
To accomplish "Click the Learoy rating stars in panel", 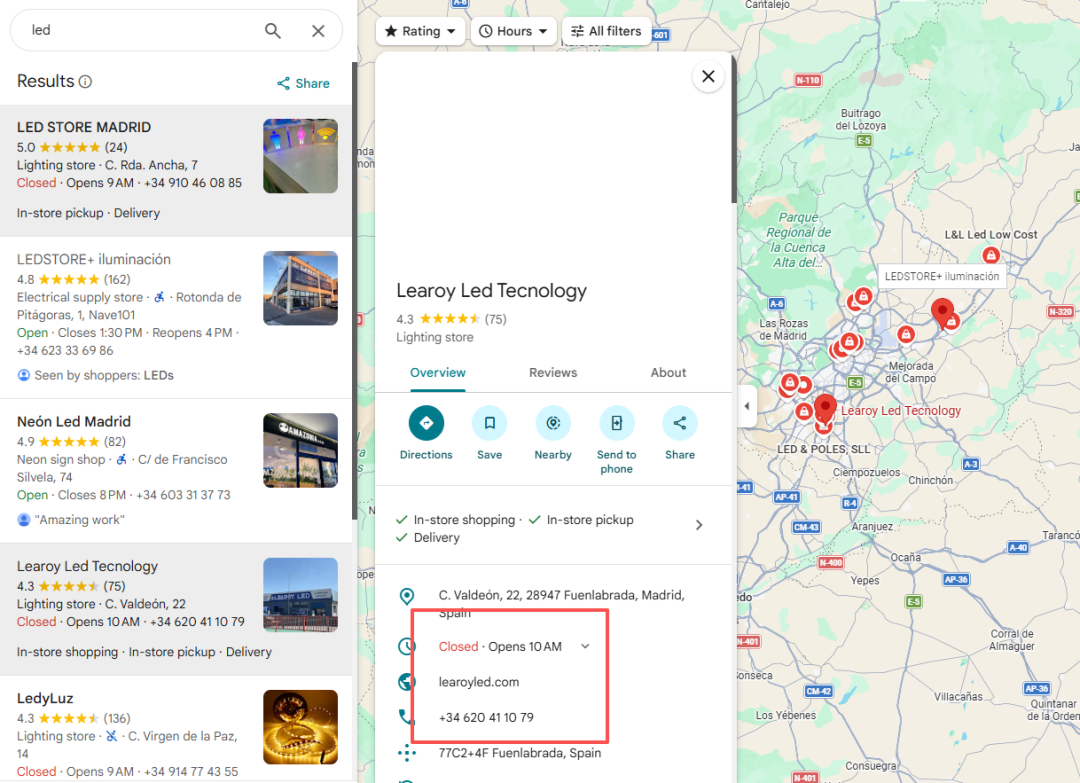I will 449,319.
